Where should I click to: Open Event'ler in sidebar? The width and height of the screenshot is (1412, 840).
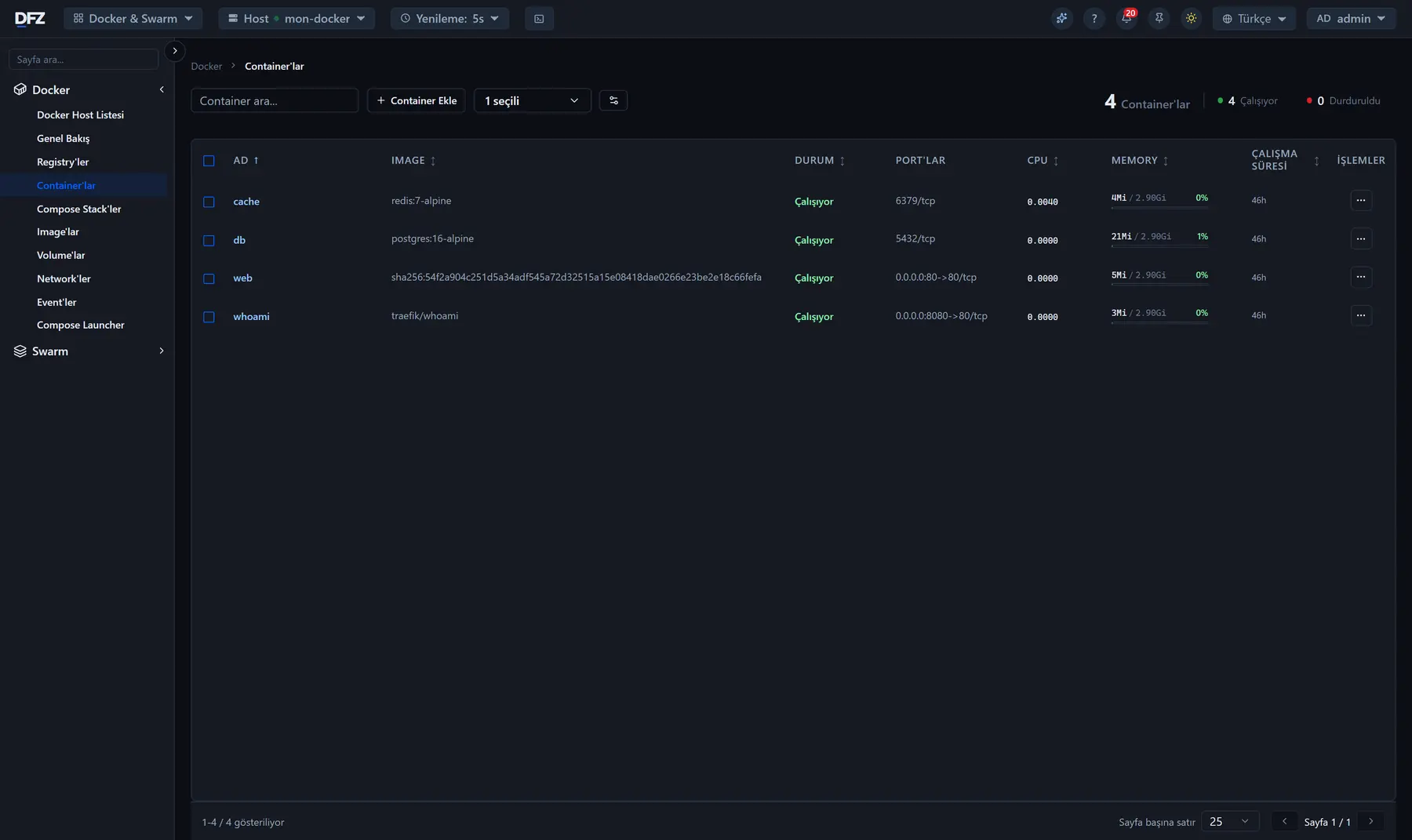click(x=56, y=302)
